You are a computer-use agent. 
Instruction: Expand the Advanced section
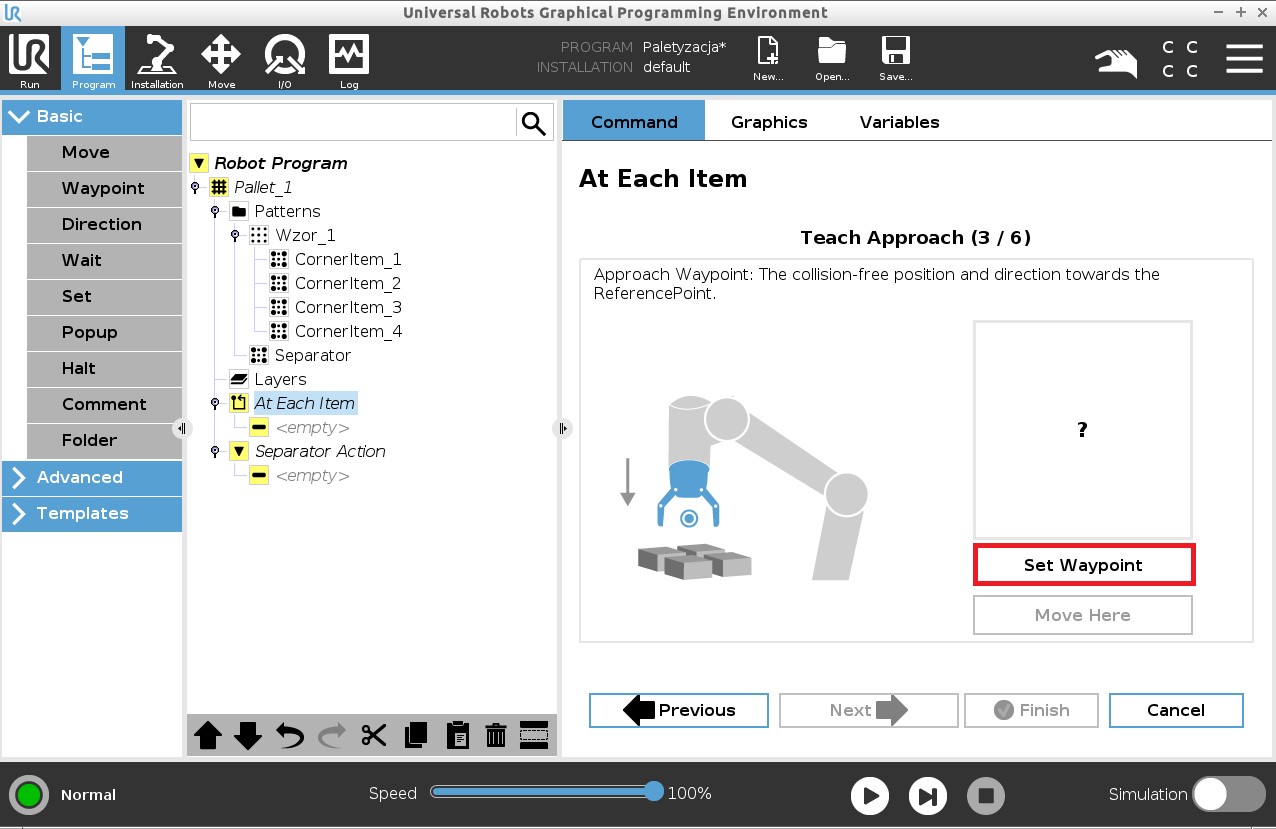point(92,477)
